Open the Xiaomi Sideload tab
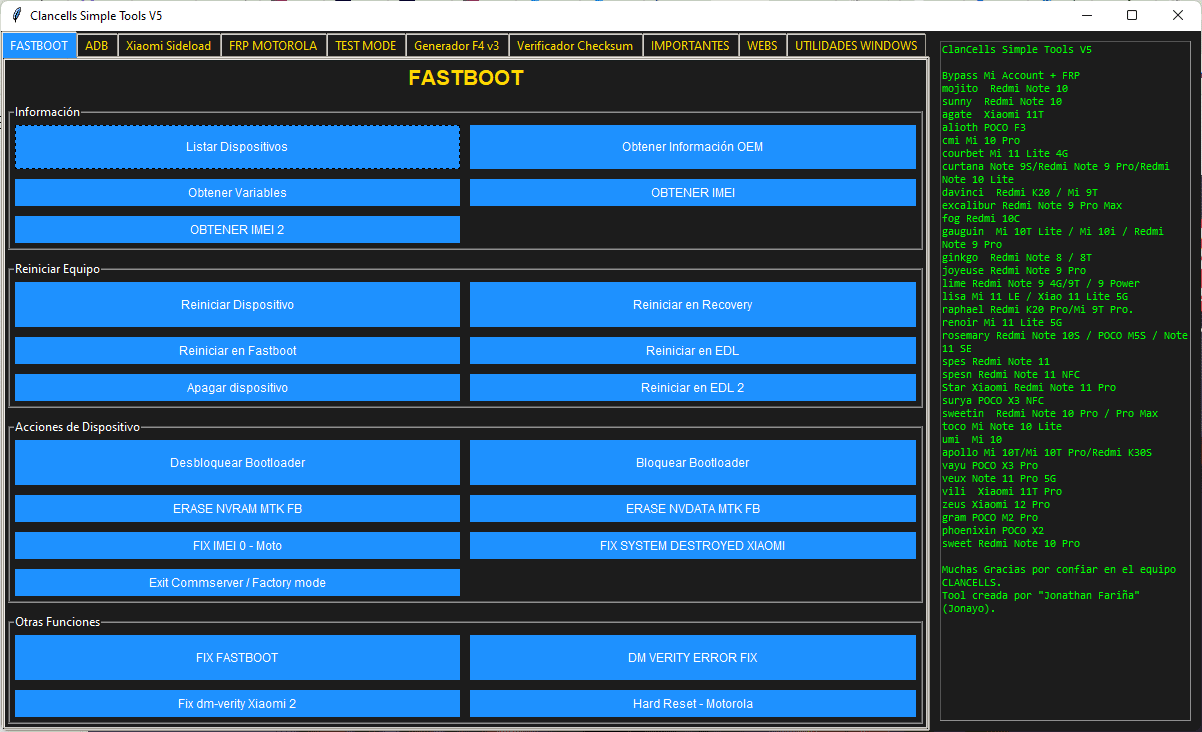 pos(168,46)
